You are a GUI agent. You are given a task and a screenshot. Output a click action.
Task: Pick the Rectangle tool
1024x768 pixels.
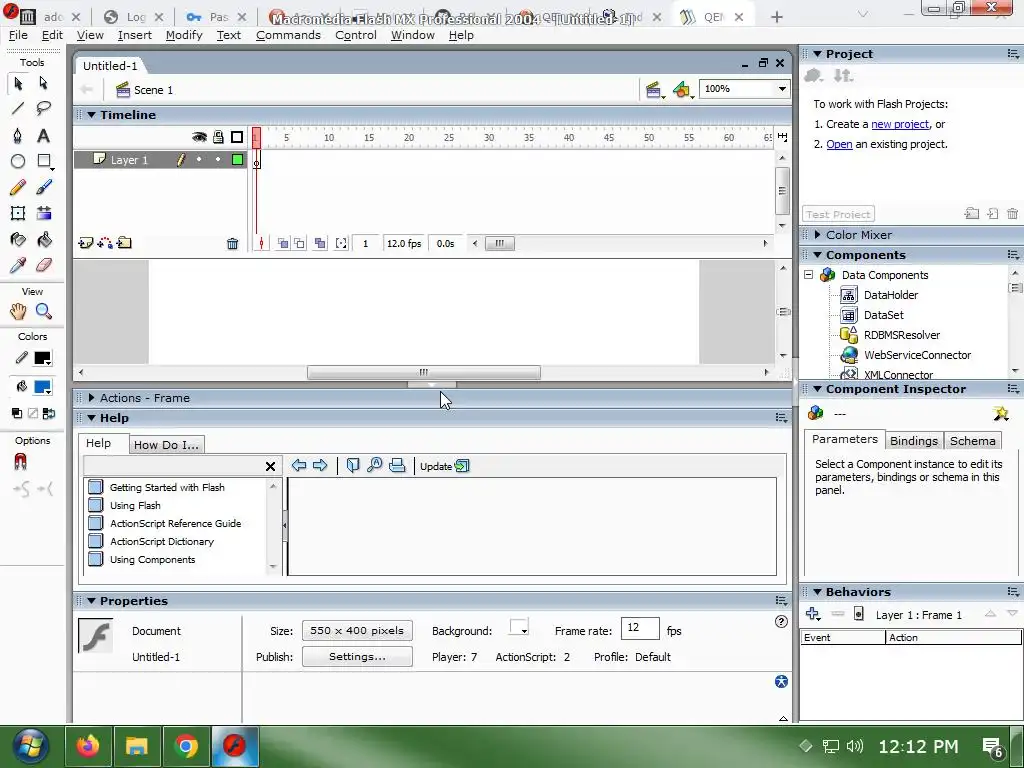(x=44, y=161)
